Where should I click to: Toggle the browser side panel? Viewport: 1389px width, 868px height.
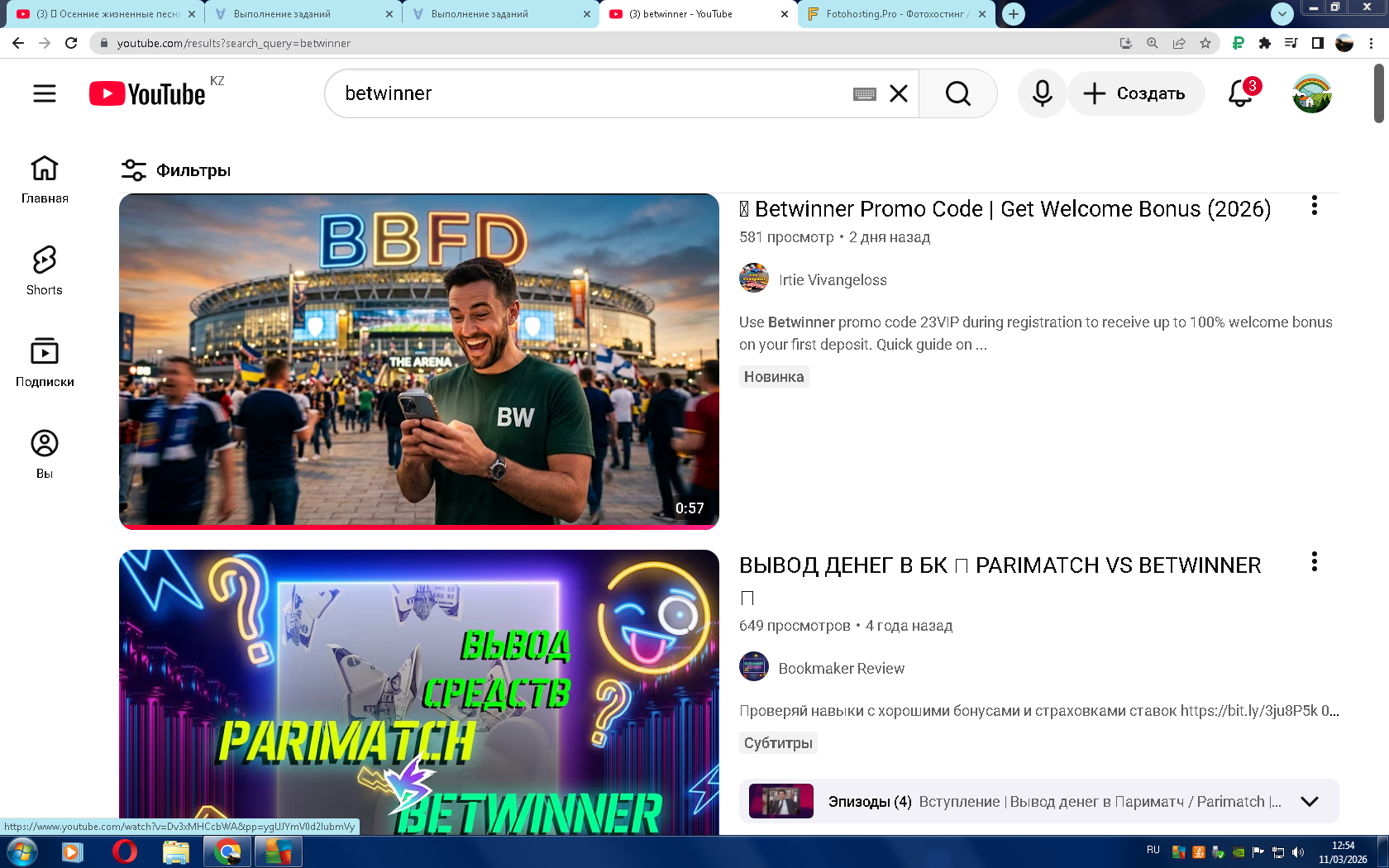pos(1318,43)
